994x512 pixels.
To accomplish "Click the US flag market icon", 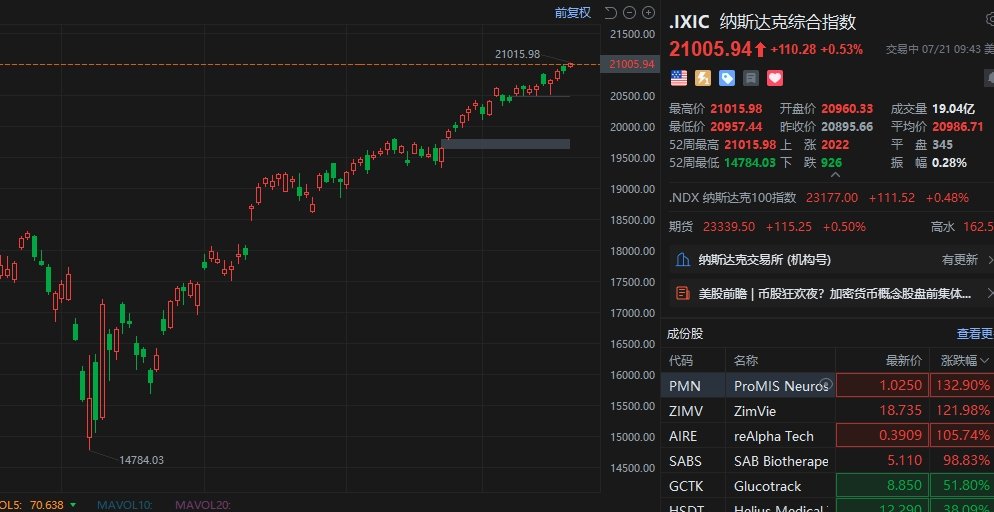I will tap(679, 78).
